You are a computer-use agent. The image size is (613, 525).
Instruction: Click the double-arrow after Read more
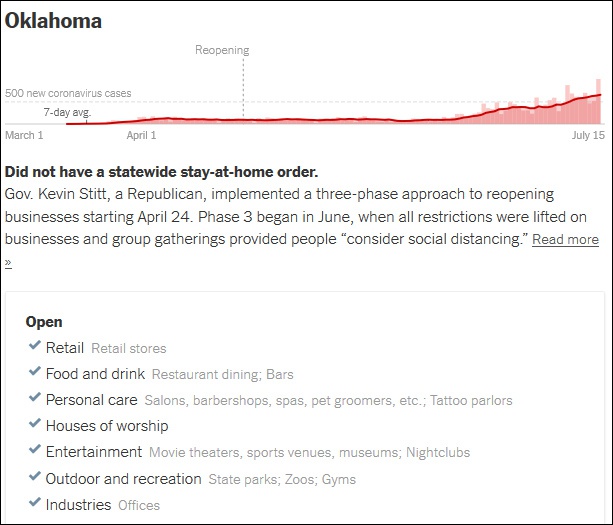[x=8, y=262]
